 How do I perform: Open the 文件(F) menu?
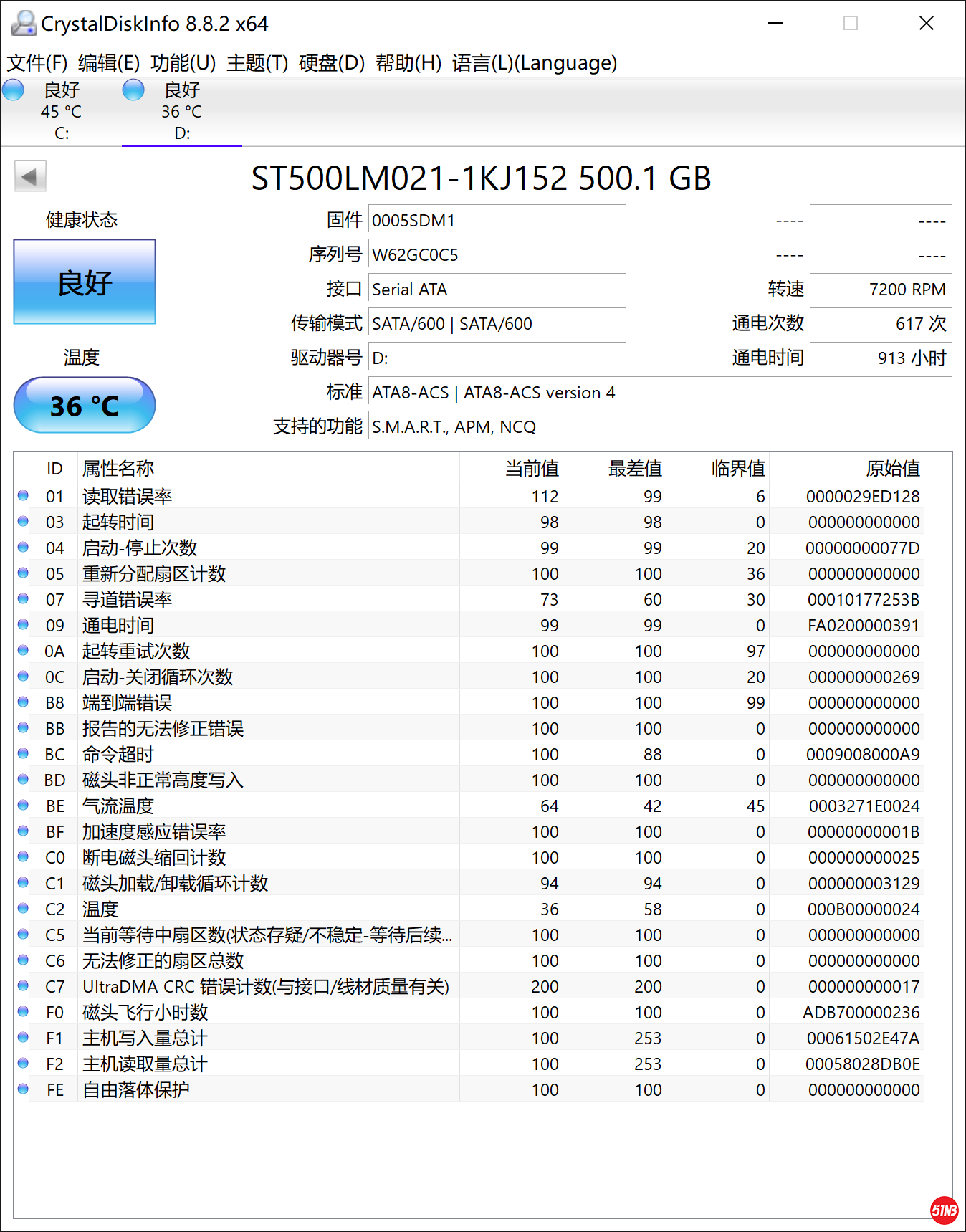(37, 63)
